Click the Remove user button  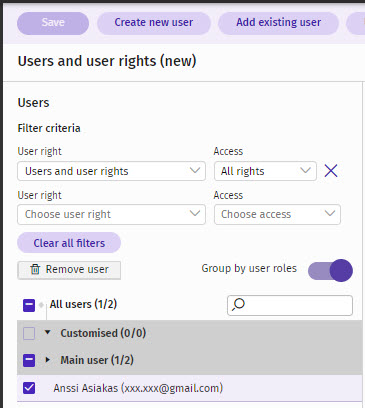(x=69, y=269)
